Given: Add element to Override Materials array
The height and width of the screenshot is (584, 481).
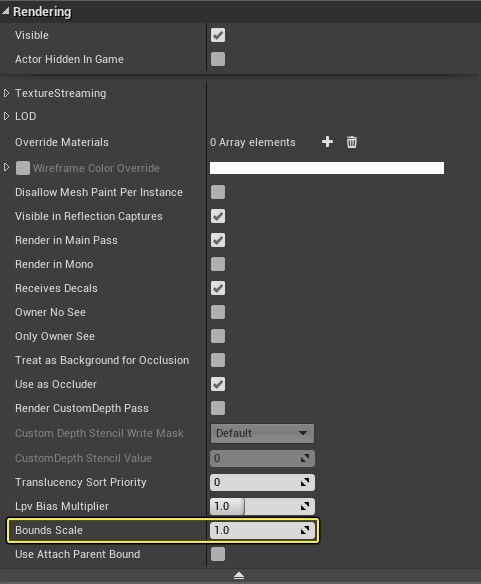Looking at the screenshot, I should click(327, 142).
